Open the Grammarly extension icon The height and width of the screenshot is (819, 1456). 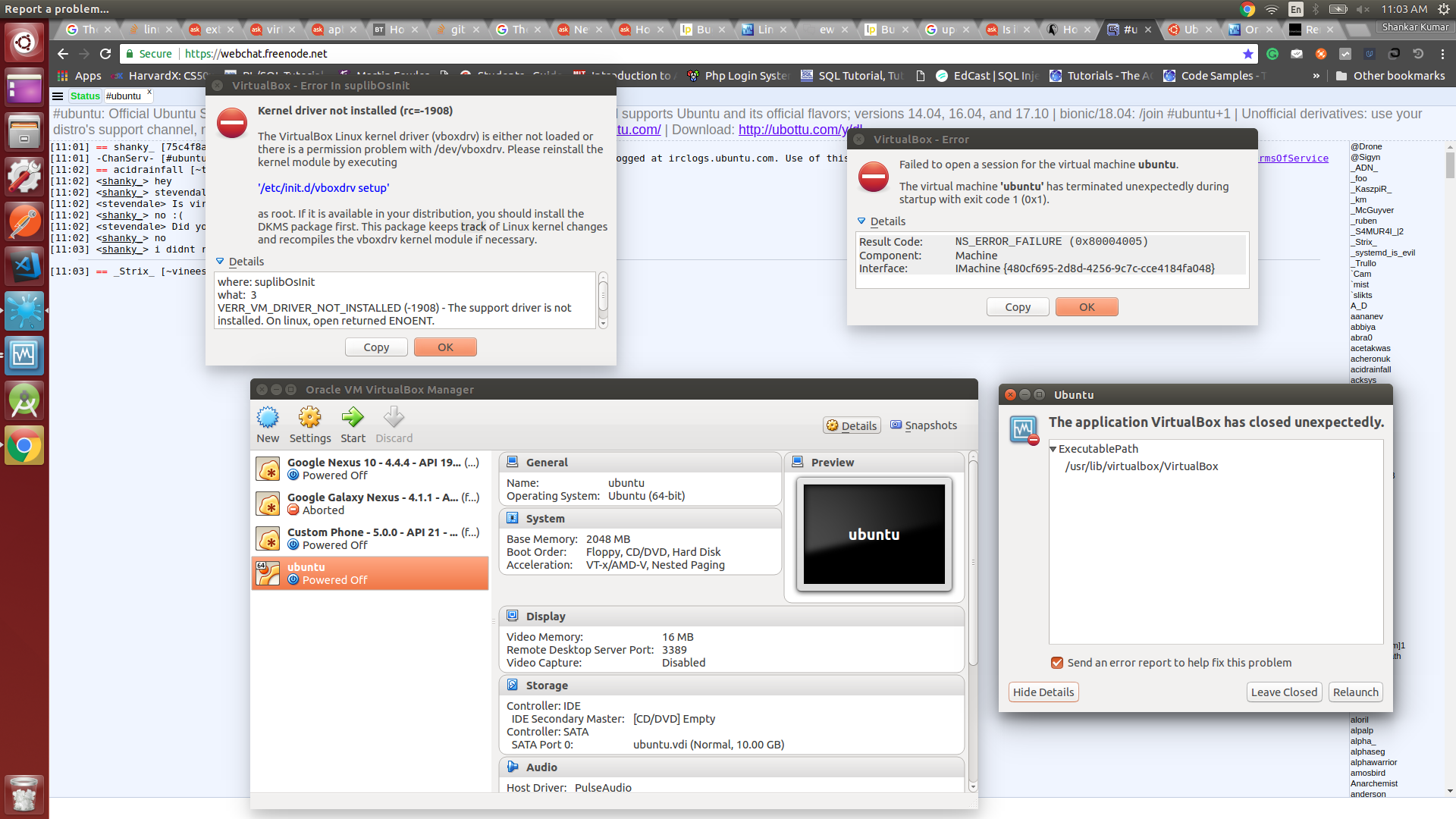[x=1272, y=54]
